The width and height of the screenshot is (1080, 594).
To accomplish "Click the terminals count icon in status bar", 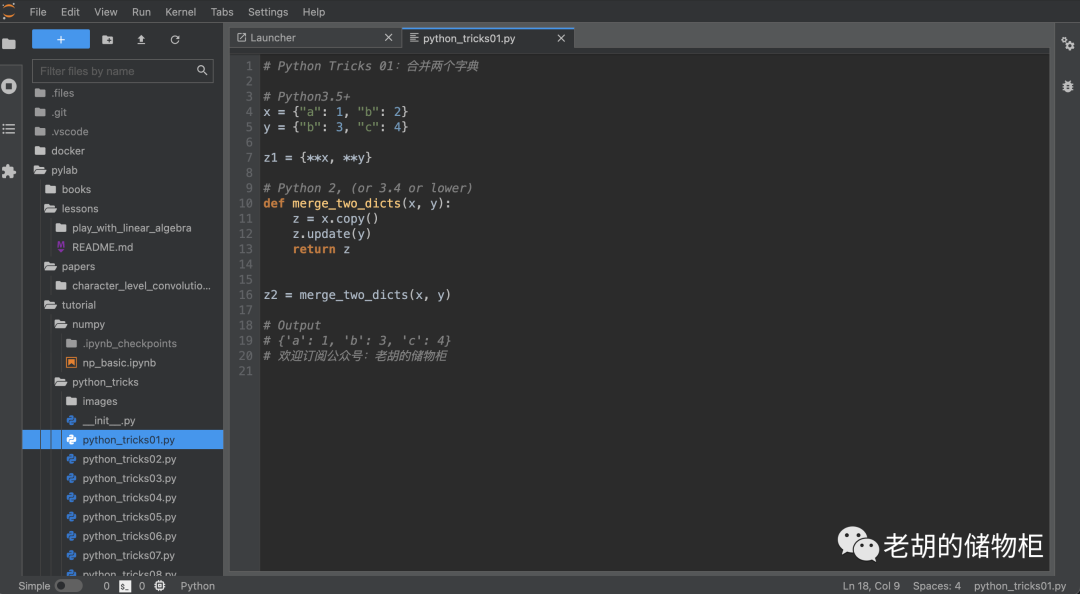I will (125, 586).
